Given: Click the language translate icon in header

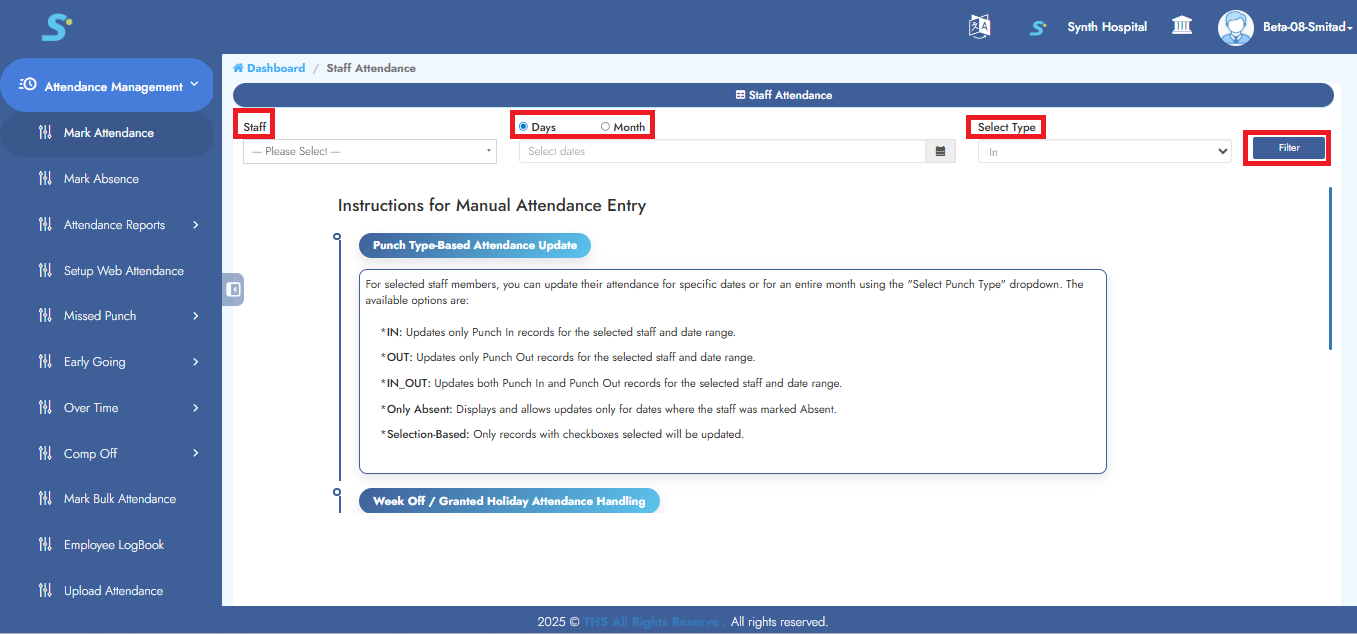Looking at the screenshot, I should [x=979, y=27].
